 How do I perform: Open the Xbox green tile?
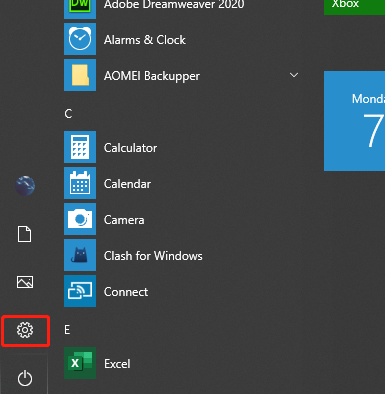pos(354,7)
